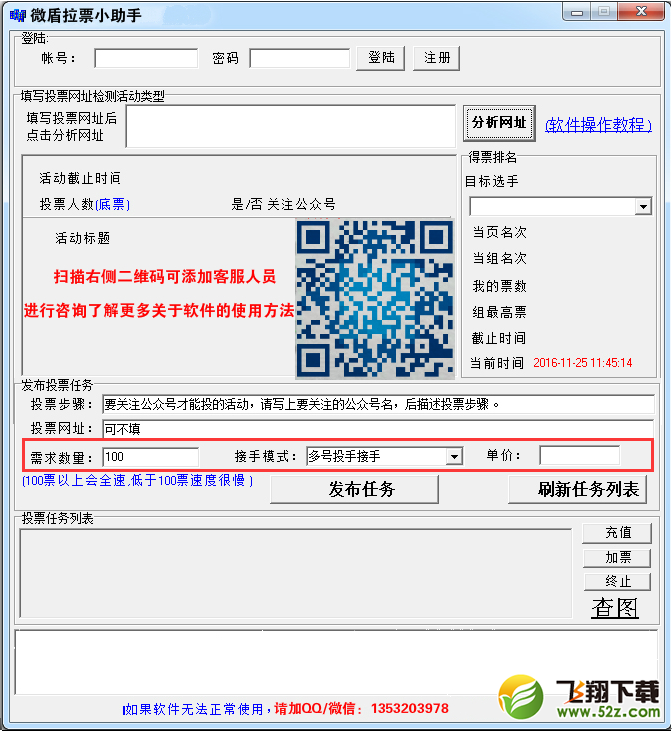Close the 微盾拉票小助手 window
This screenshot has width=672, height=731.
point(641,12)
